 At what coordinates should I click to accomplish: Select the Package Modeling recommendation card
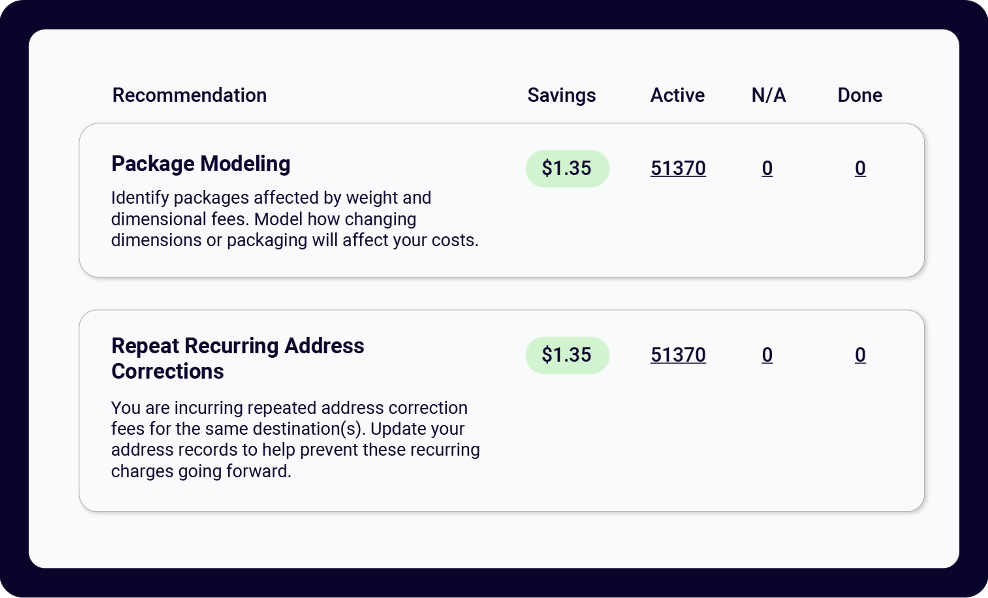[700, 240]
